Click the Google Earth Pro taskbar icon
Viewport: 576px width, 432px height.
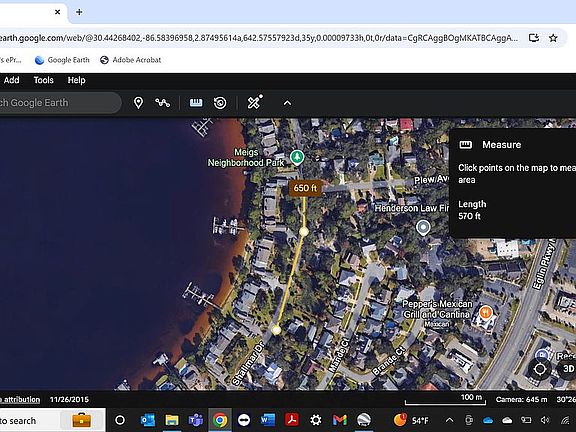click(x=364, y=420)
